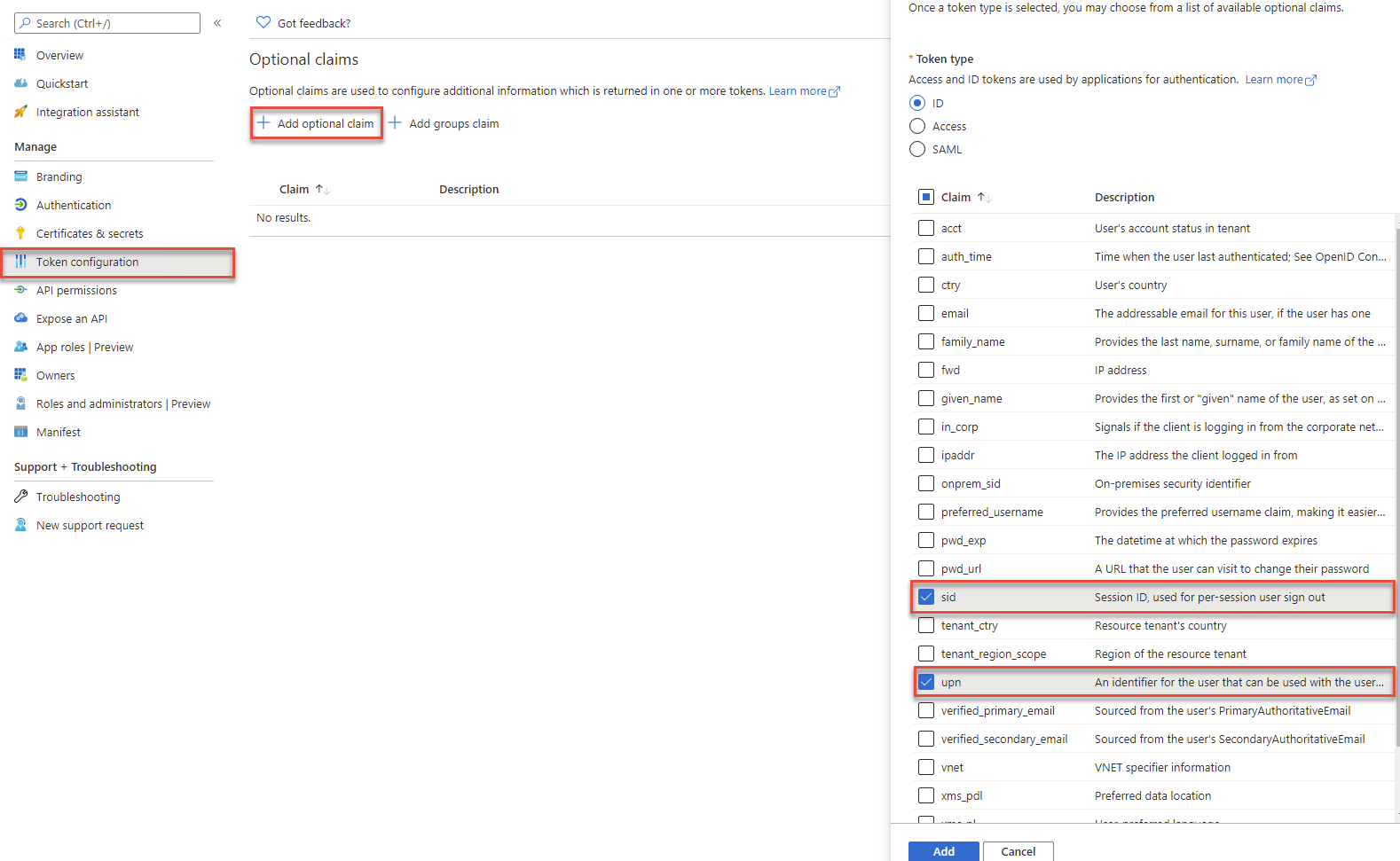
Task: Click the Troubleshooting wrench icon
Action: pos(20,497)
